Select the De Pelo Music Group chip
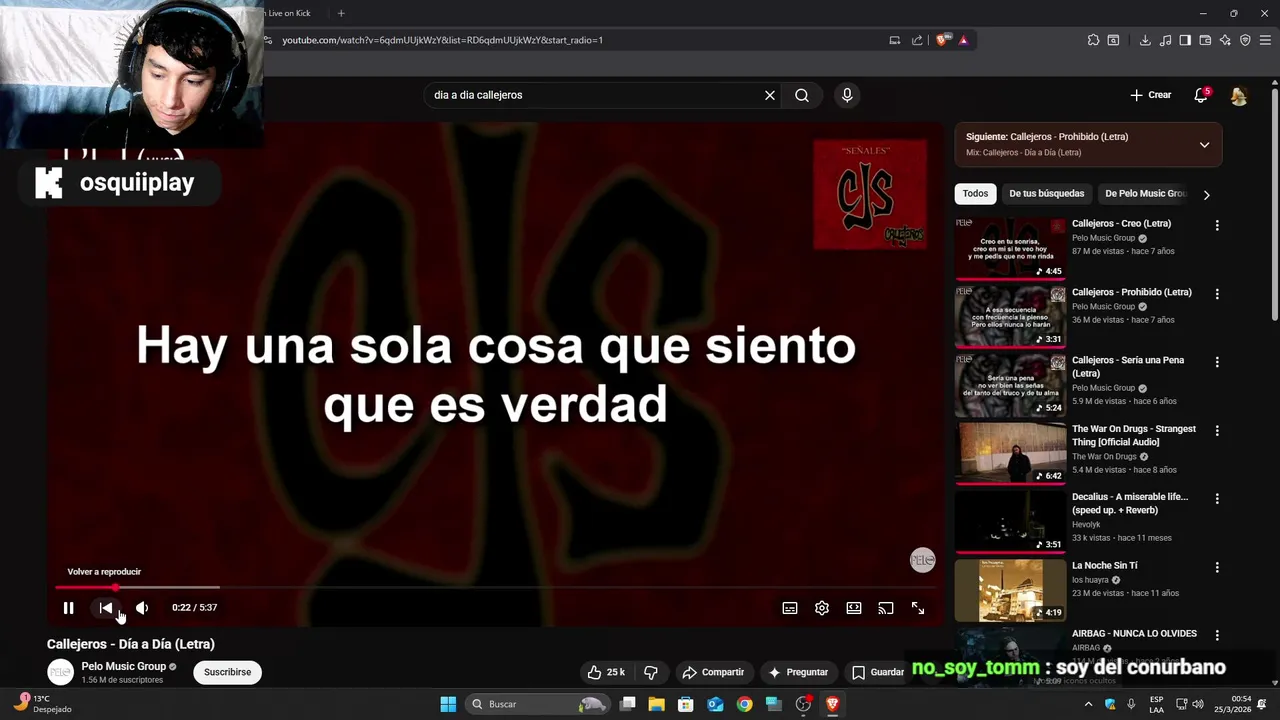Screen dimensions: 1280x720 [x=1145, y=194]
